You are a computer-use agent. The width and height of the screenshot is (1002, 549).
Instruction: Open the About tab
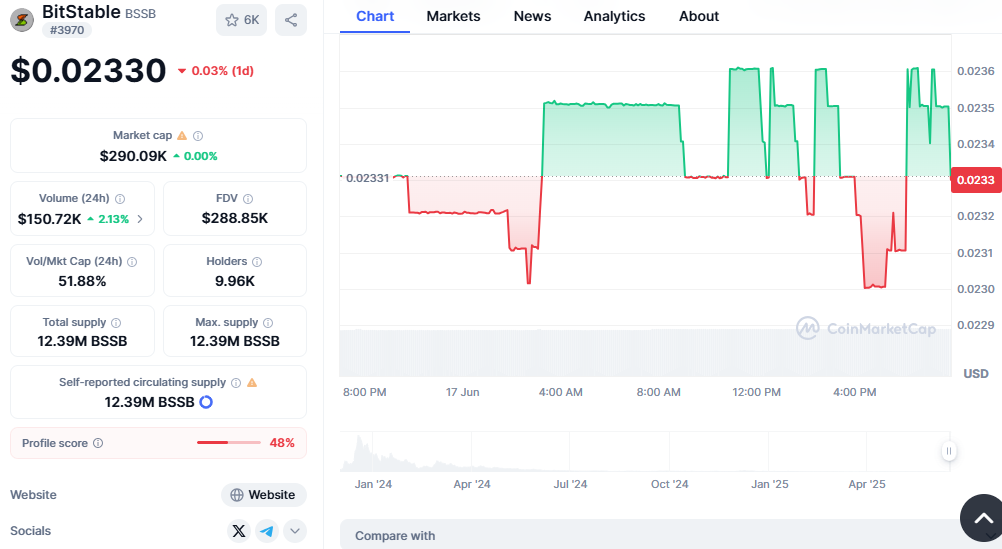pyautogui.click(x=698, y=17)
